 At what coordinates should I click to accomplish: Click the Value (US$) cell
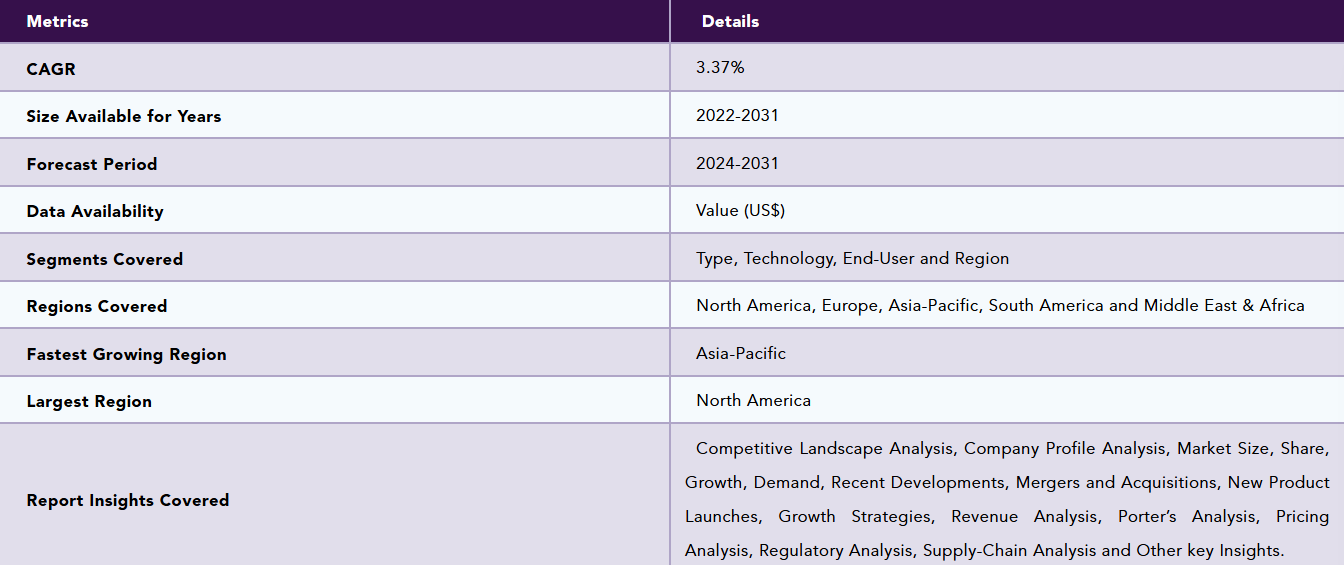point(740,210)
